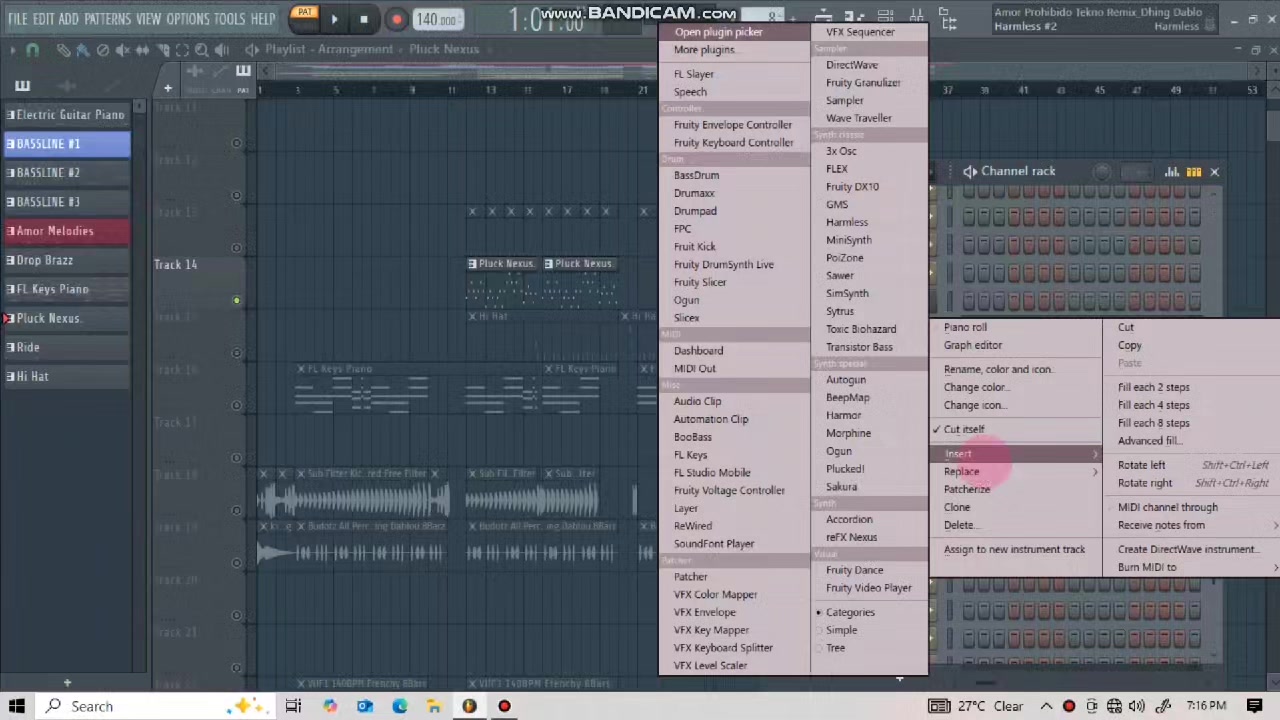The image size is (1280, 720).
Task: Open File Explorer on the taskbar
Action: click(434, 706)
